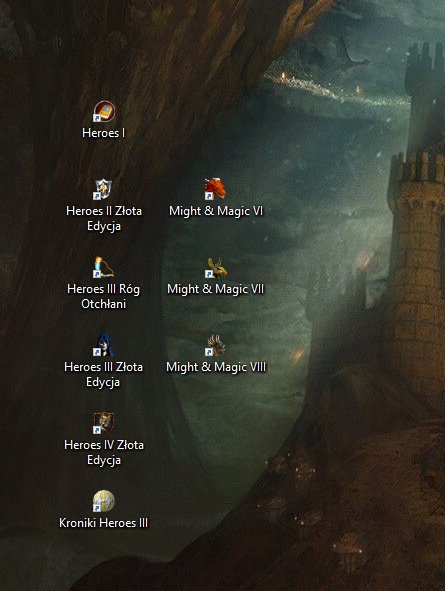Viewport: 445px width, 591px height.
Task: Click the "Kroniki Heroes III" label
Action: tap(104, 523)
